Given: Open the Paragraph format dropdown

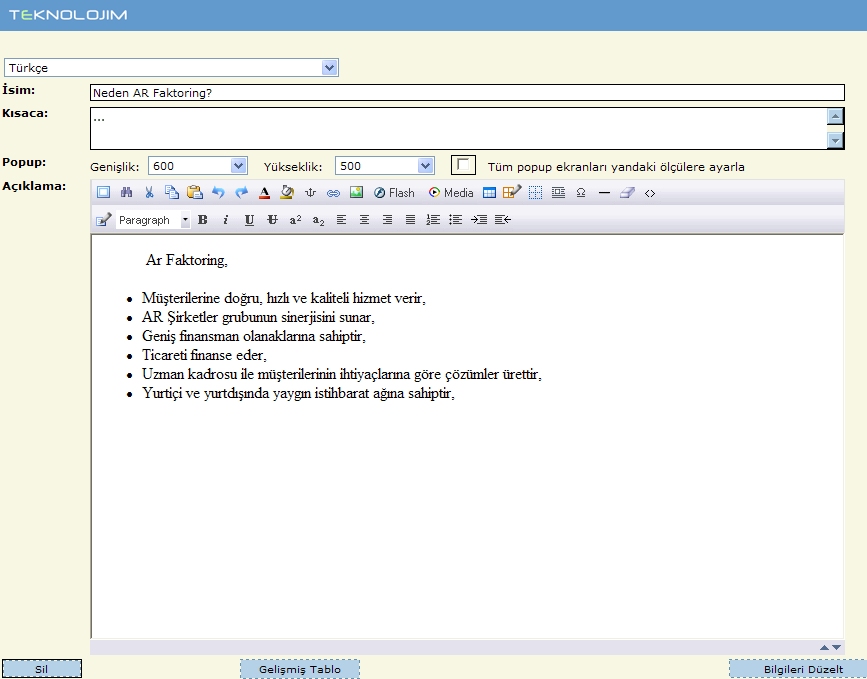Looking at the screenshot, I should 153,220.
